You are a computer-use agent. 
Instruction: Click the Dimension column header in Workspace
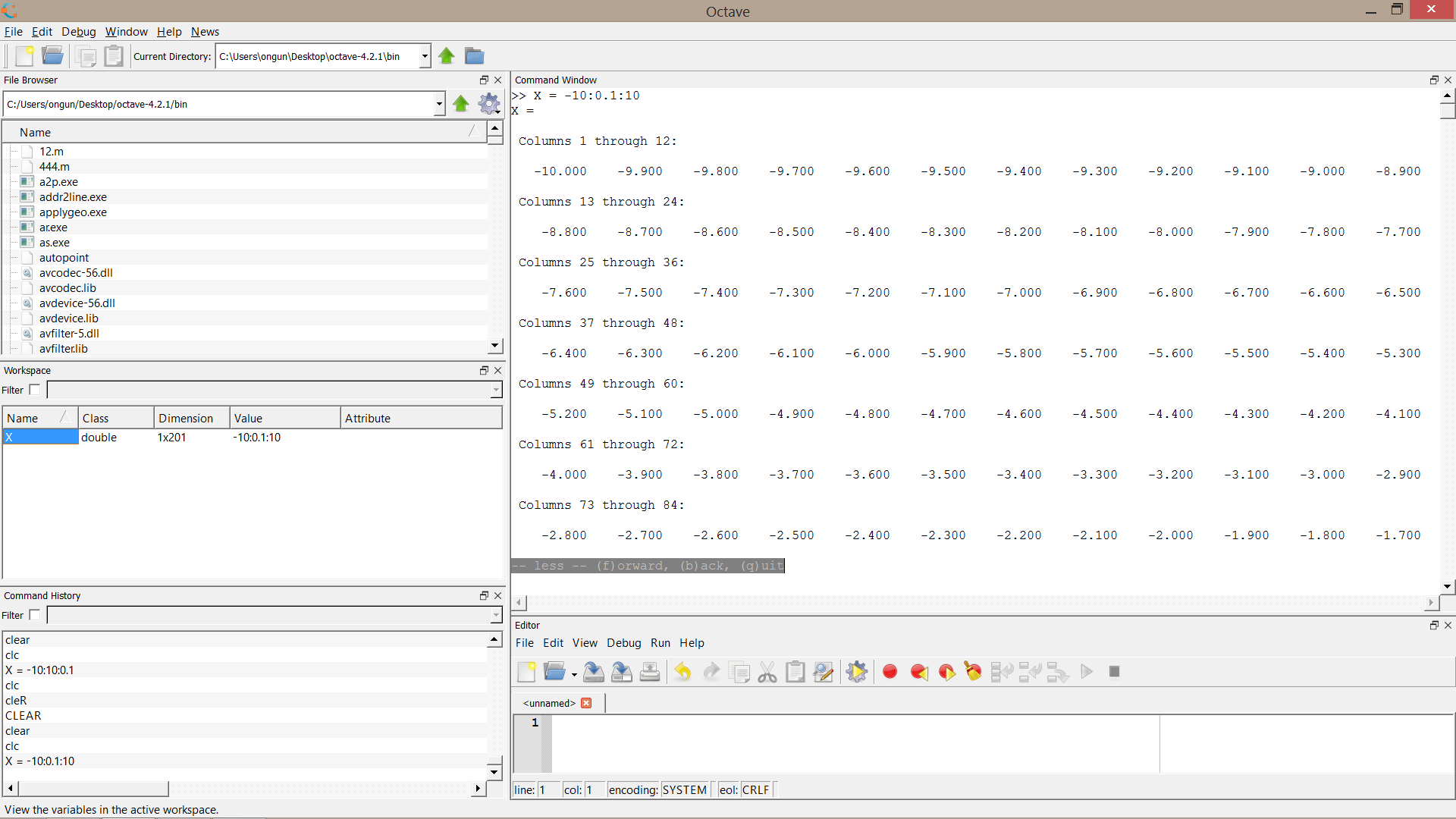coord(186,419)
